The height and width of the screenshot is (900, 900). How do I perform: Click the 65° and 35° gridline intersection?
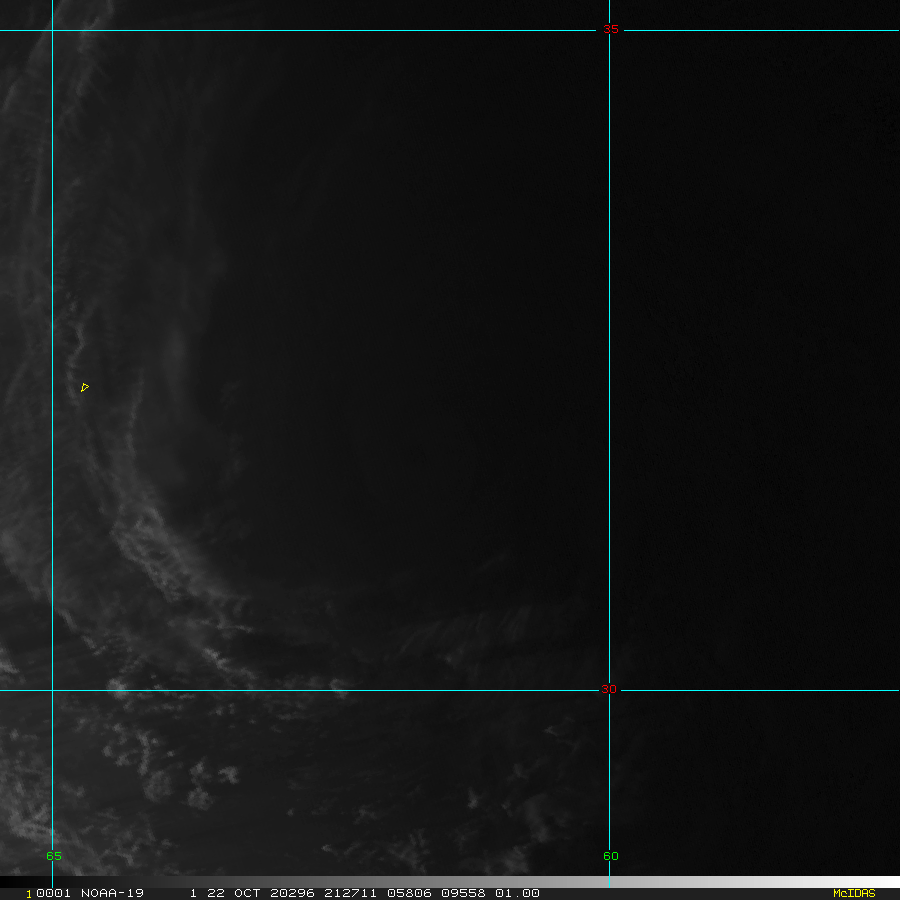pyautogui.click(x=52, y=30)
